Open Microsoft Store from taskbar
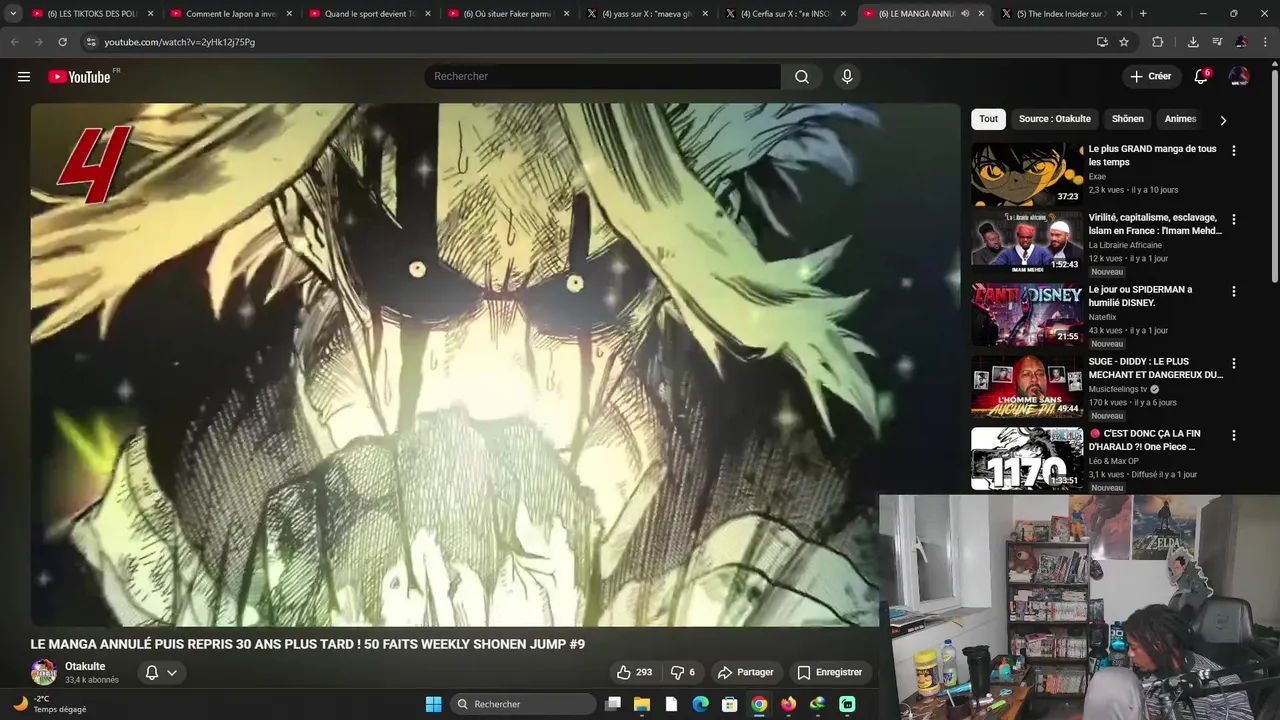Image resolution: width=1280 pixels, height=720 pixels. 730,704
